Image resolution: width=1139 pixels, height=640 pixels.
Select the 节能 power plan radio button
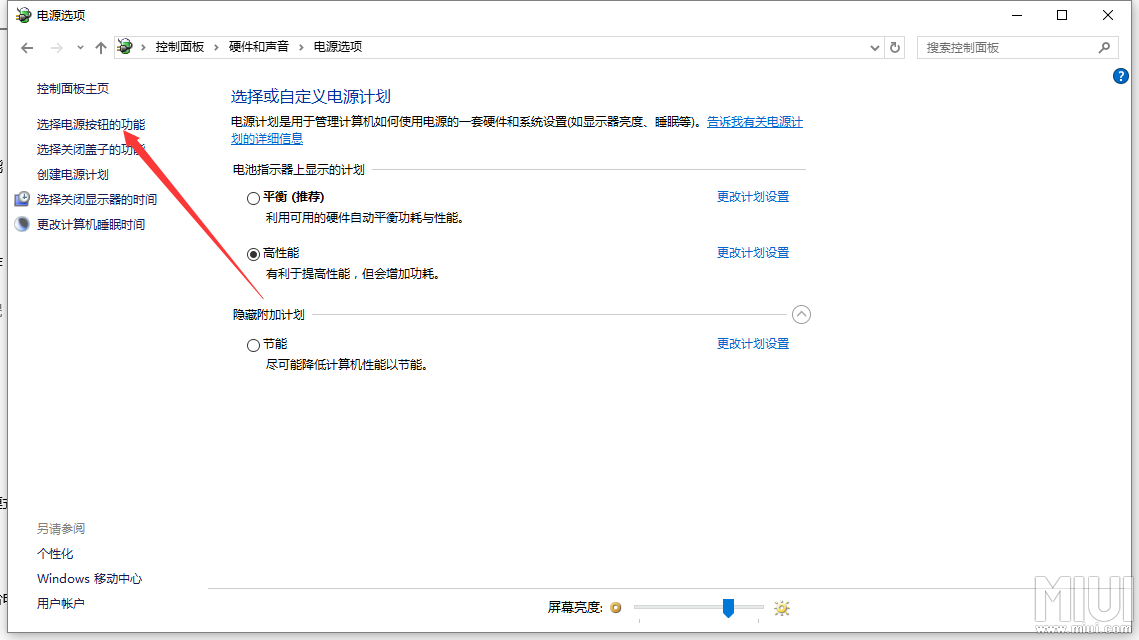(x=253, y=345)
